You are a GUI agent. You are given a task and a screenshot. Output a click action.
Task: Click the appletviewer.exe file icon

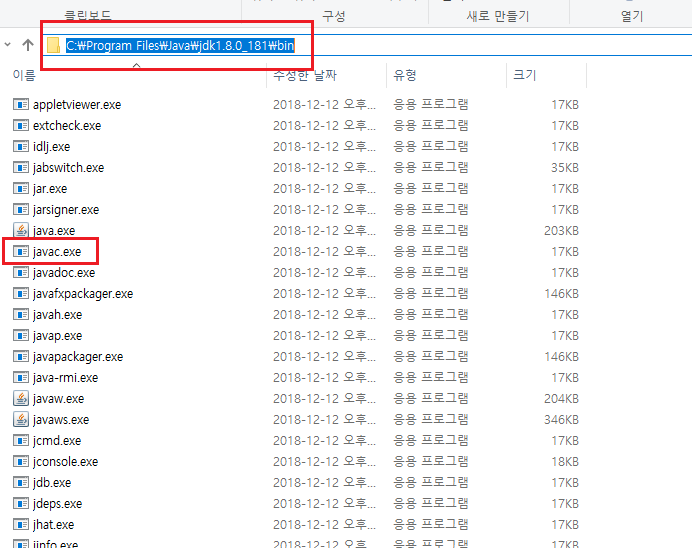pyautogui.click(x=21, y=105)
